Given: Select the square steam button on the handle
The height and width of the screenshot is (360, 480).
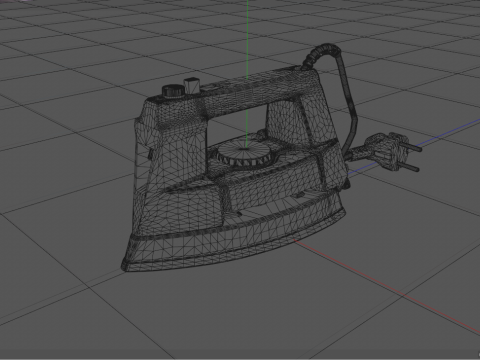Looking at the screenshot, I should click(192, 85).
